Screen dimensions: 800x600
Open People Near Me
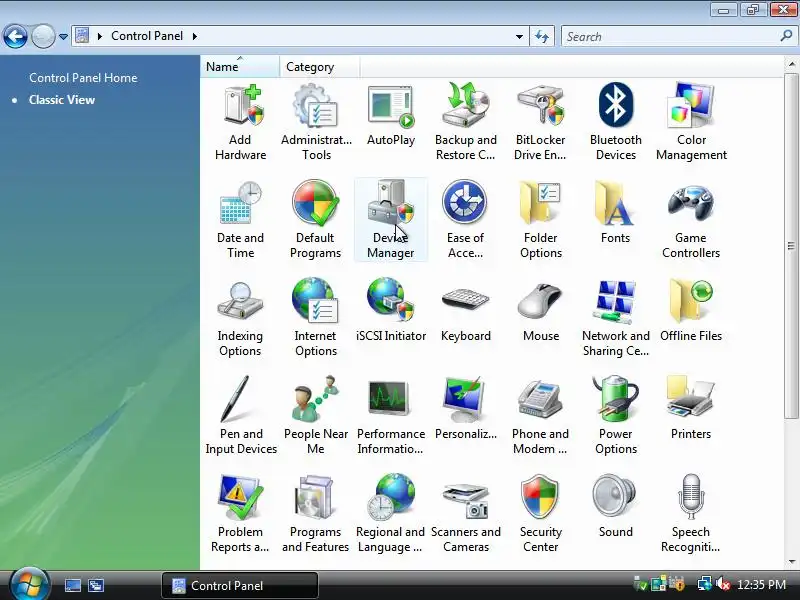[x=315, y=416]
